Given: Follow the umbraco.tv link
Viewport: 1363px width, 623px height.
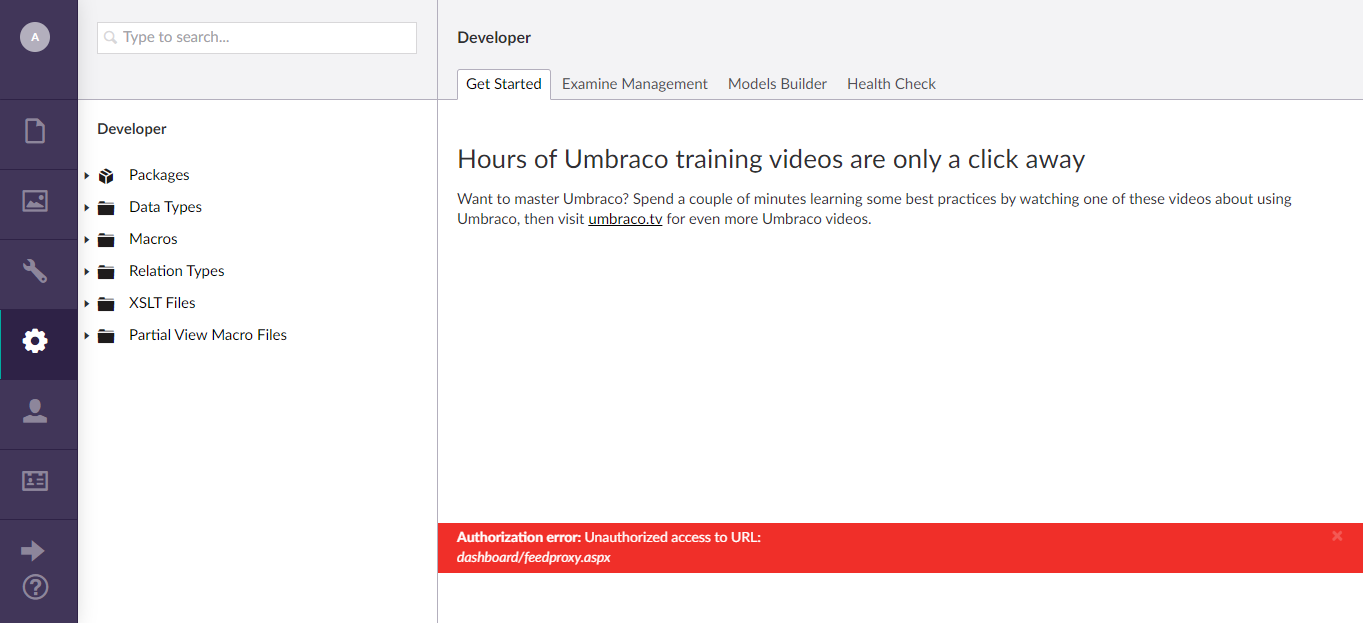Looking at the screenshot, I should point(625,219).
